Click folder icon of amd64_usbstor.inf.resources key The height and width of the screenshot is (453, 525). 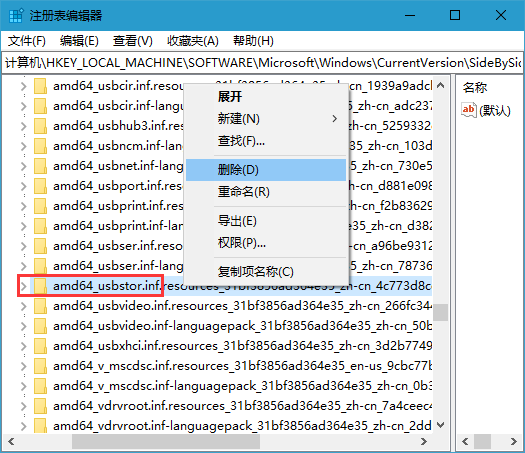tap(40, 286)
